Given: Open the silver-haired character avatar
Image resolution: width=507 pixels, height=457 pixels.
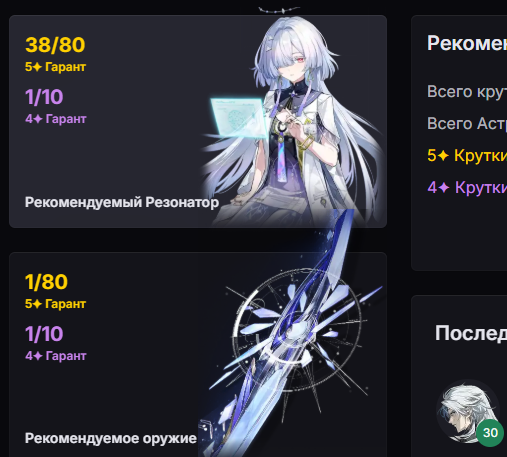Looking at the screenshot, I should 468,412.
